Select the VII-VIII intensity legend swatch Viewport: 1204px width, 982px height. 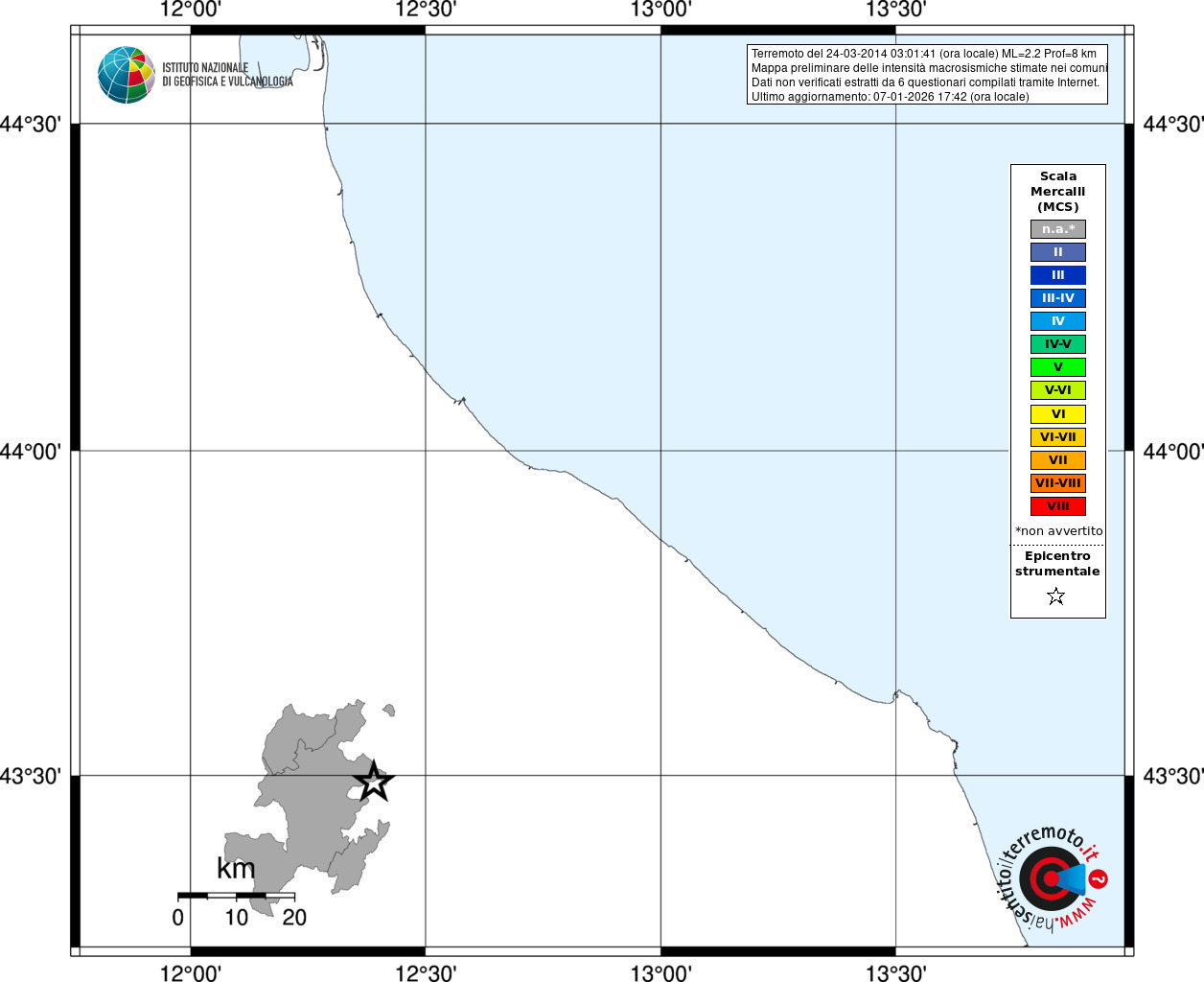[x=1058, y=483]
